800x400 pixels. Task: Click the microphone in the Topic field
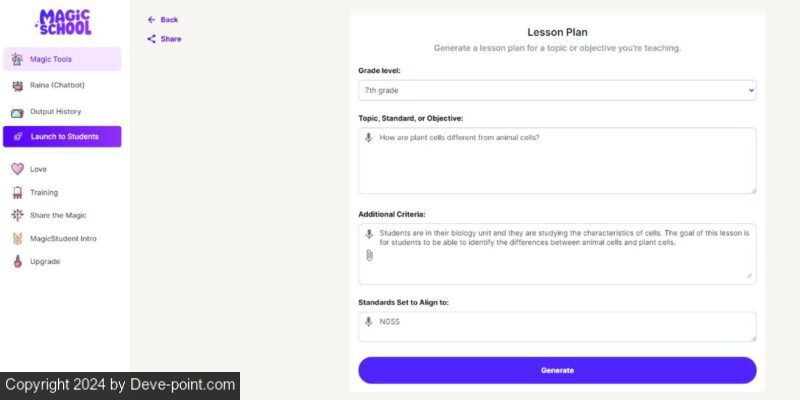point(369,138)
